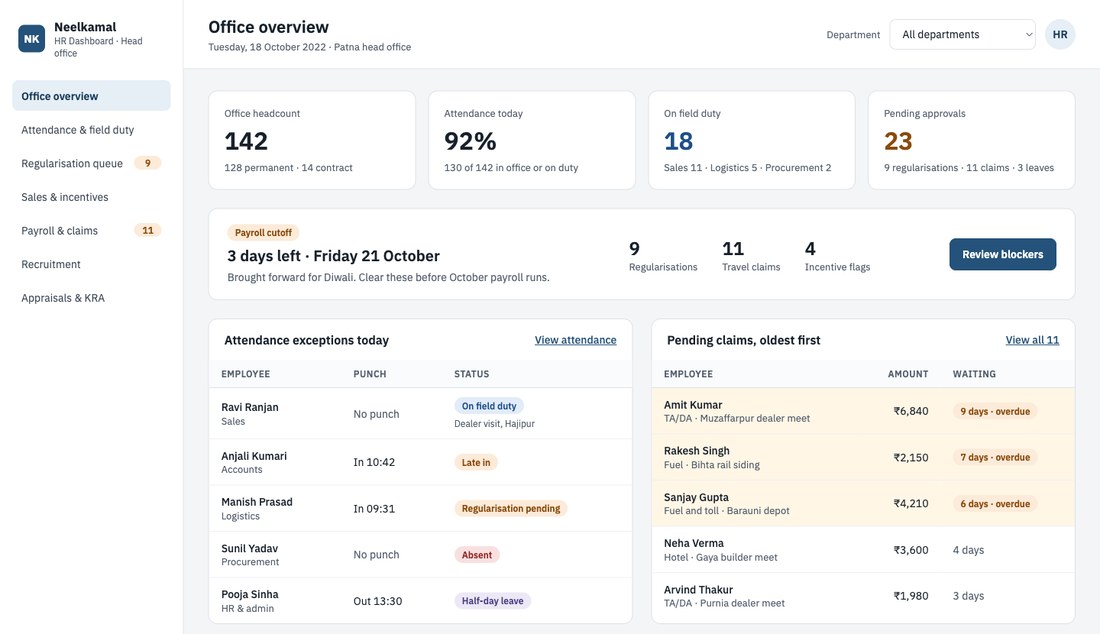Select the Pooja Sinha attendance row
Viewport: 1100px width, 634px height.
point(420,601)
